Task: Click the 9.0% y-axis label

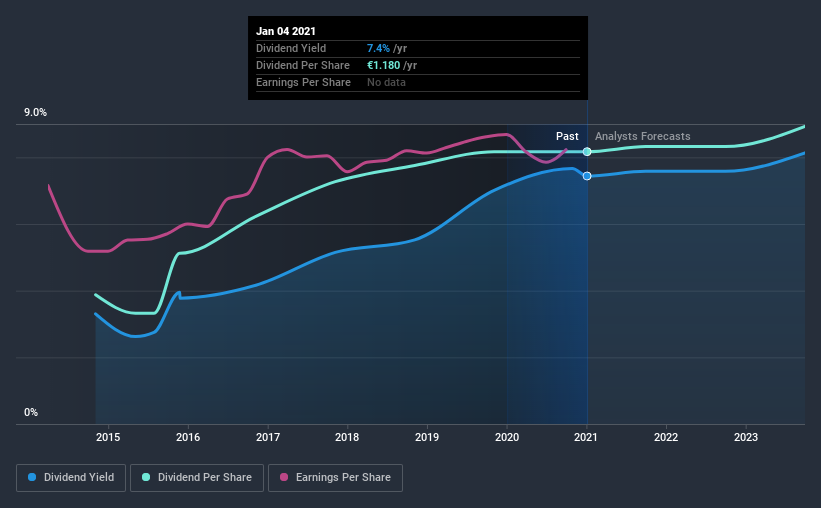Action: 35,113
